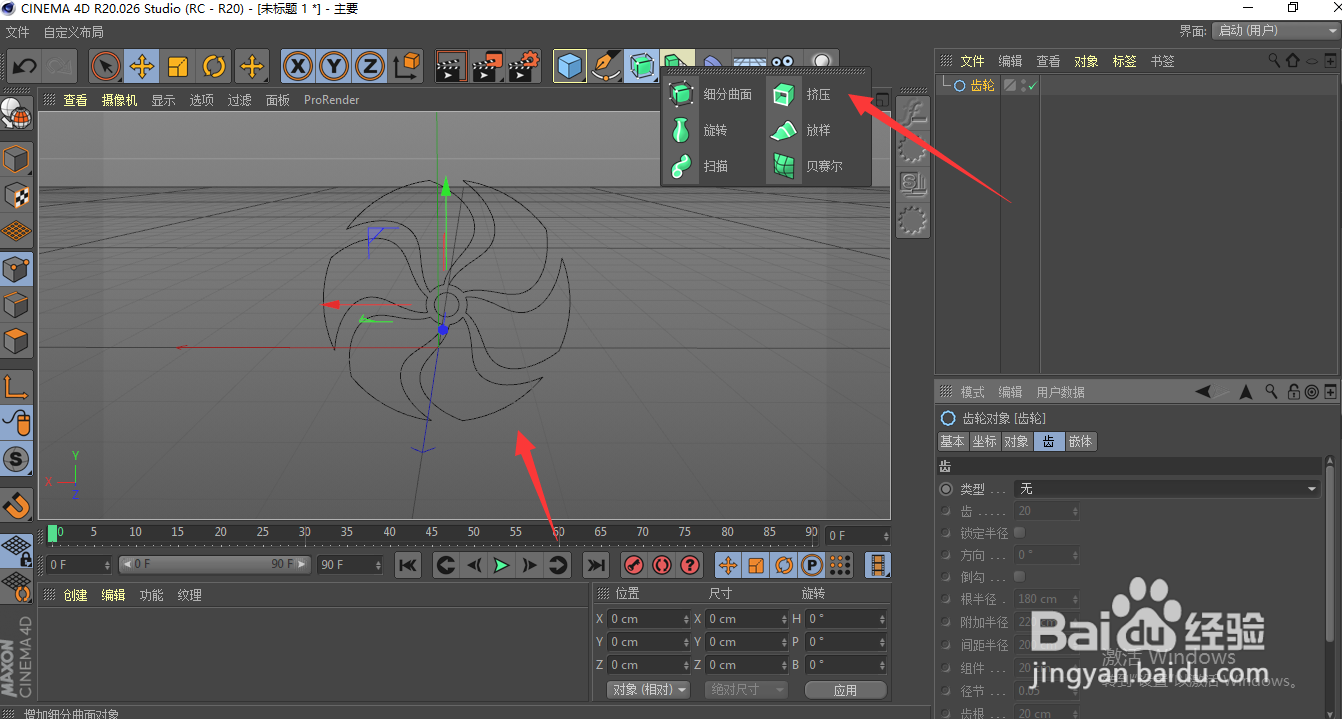Switch to the 坐标 attribute tab
Image resolution: width=1342 pixels, height=719 pixels.
click(984, 441)
